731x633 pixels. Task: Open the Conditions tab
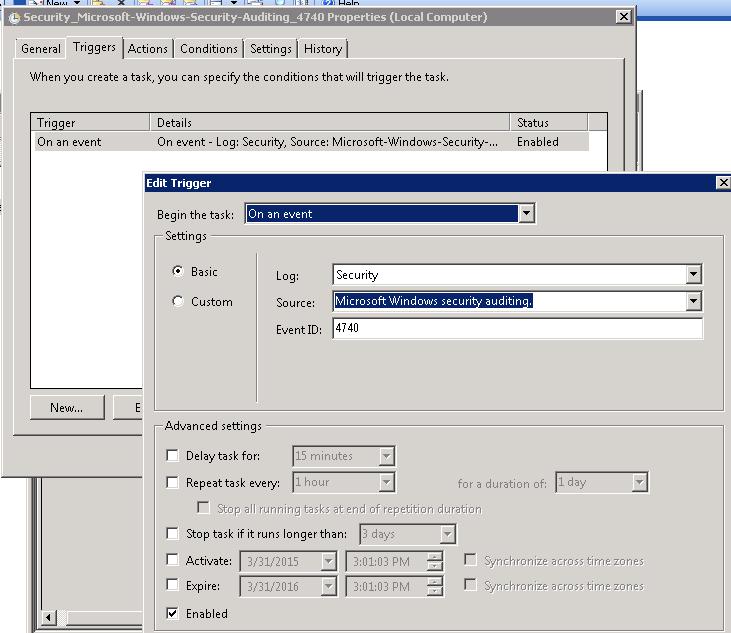tap(209, 48)
